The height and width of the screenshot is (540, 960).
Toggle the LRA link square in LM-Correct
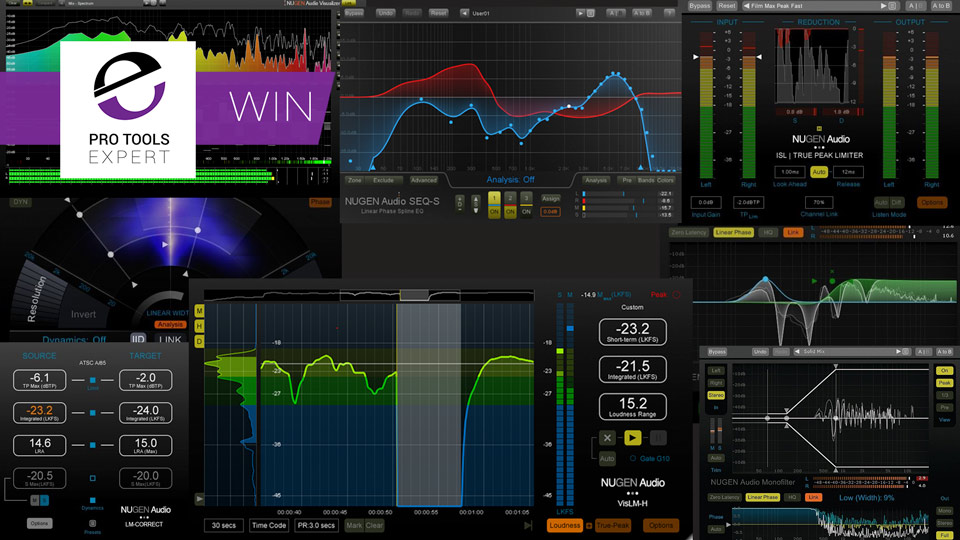[x=92, y=445]
